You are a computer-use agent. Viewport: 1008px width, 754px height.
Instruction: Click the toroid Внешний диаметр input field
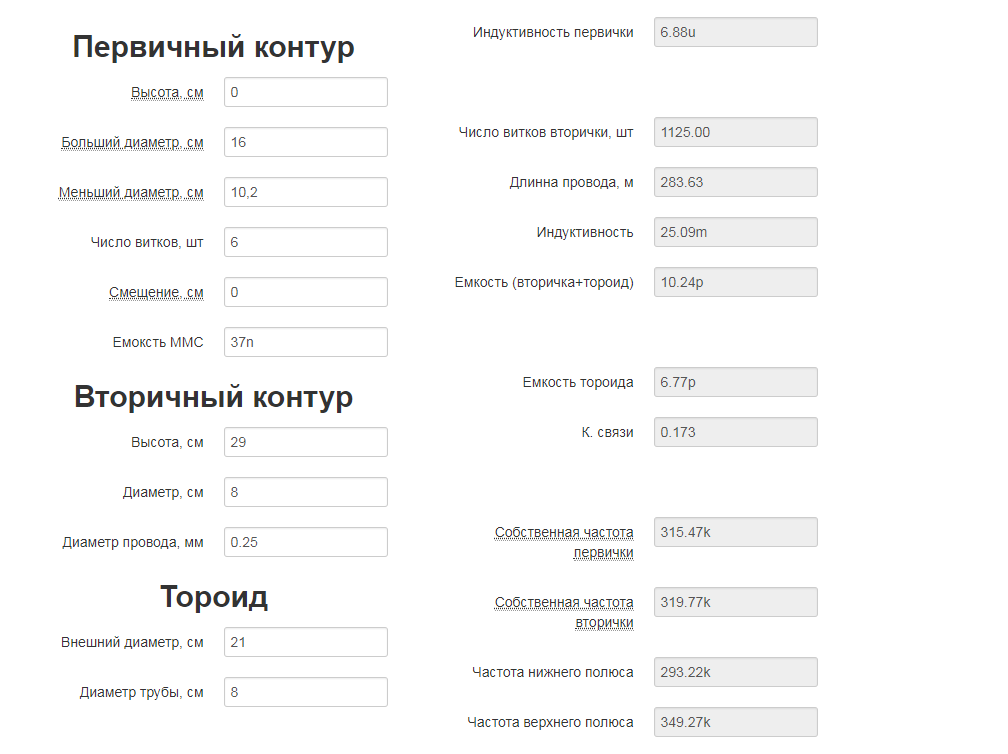(305, 642)
